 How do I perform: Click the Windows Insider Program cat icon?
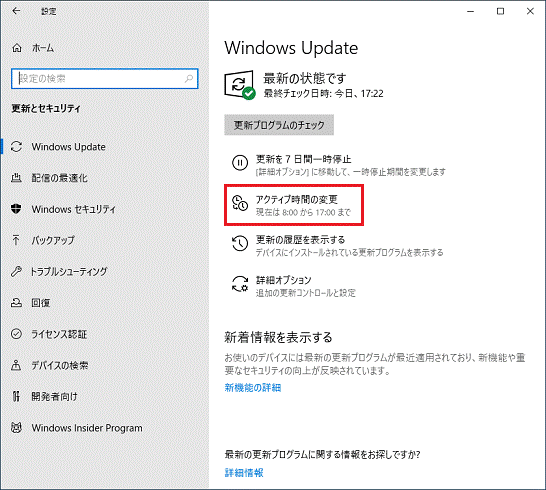click(16, 427)
